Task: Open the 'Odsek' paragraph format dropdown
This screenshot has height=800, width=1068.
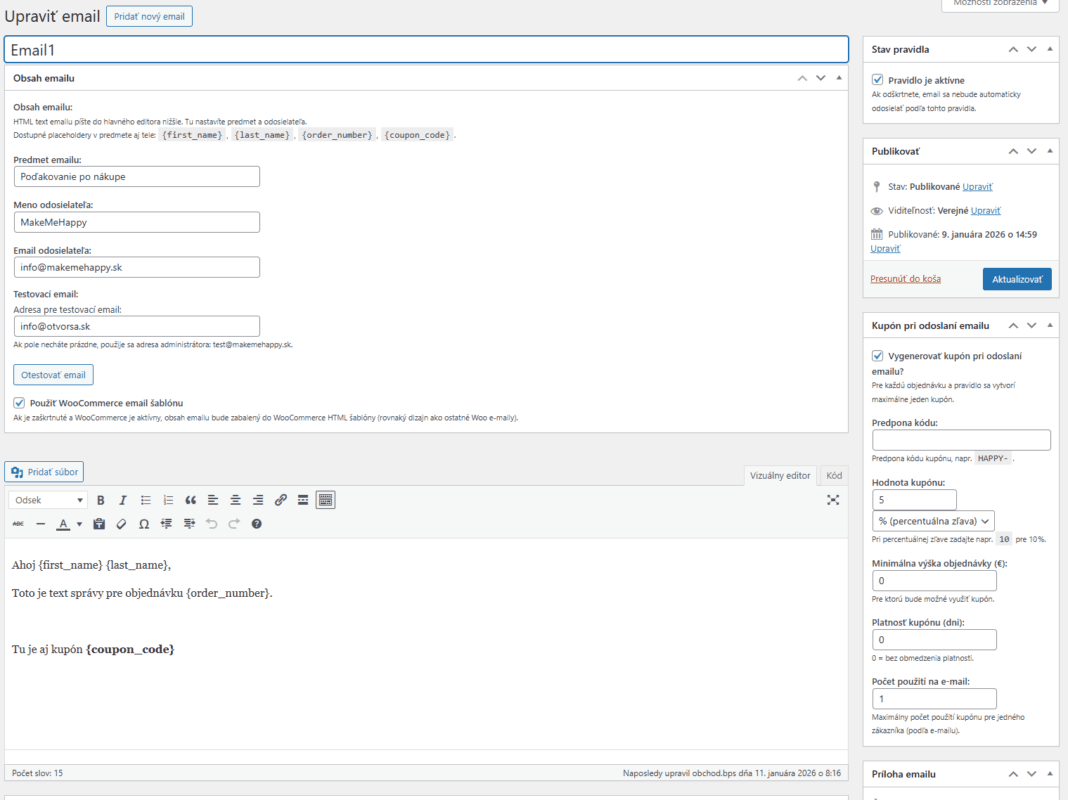Action: pyautogui.click(x=48, y=500)
